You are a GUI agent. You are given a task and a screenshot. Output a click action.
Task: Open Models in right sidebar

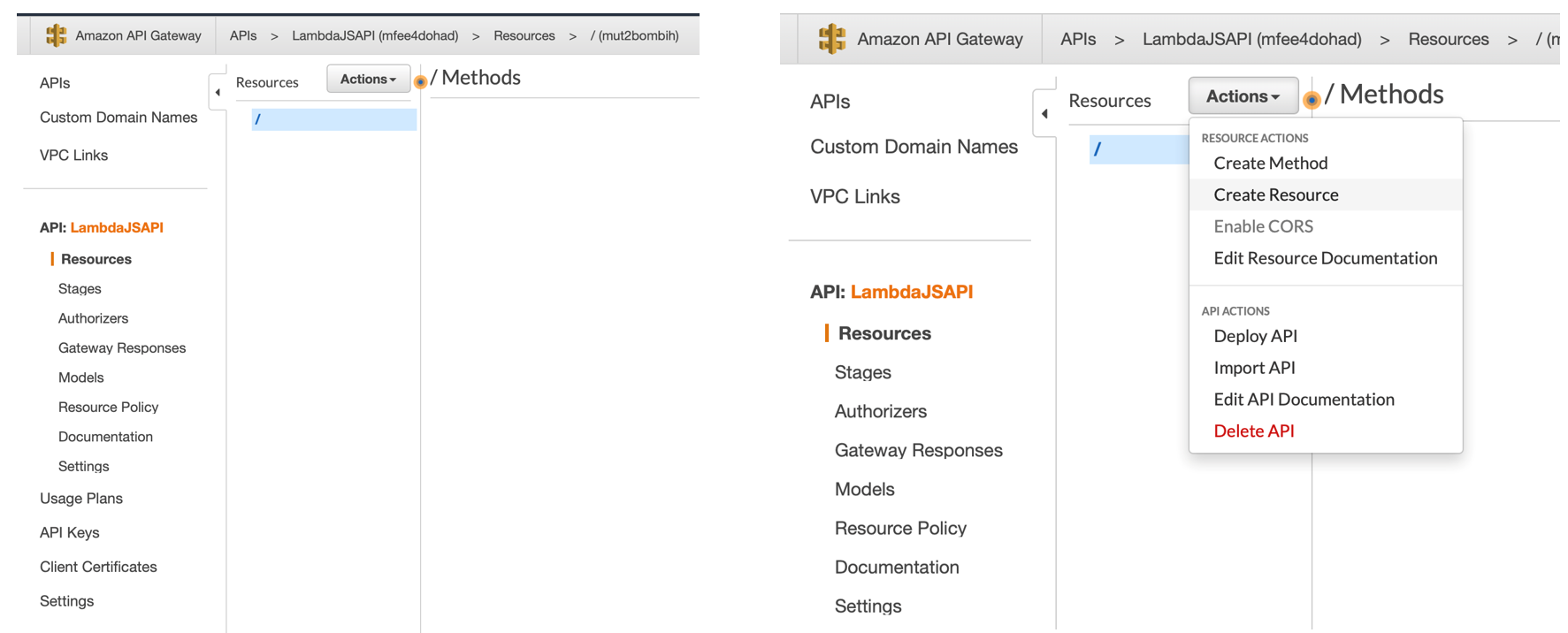tap(865, 489)
